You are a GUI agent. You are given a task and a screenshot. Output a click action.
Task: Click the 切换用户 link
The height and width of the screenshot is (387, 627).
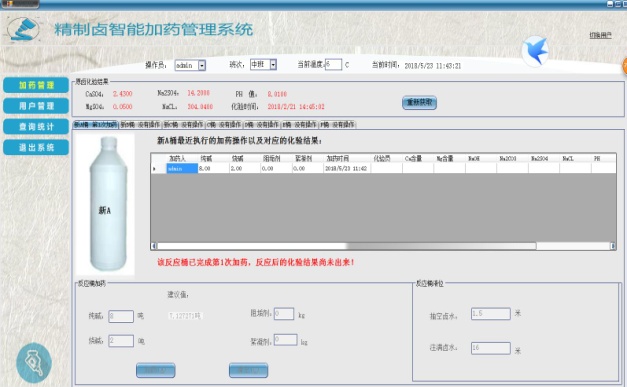(600, 36)
